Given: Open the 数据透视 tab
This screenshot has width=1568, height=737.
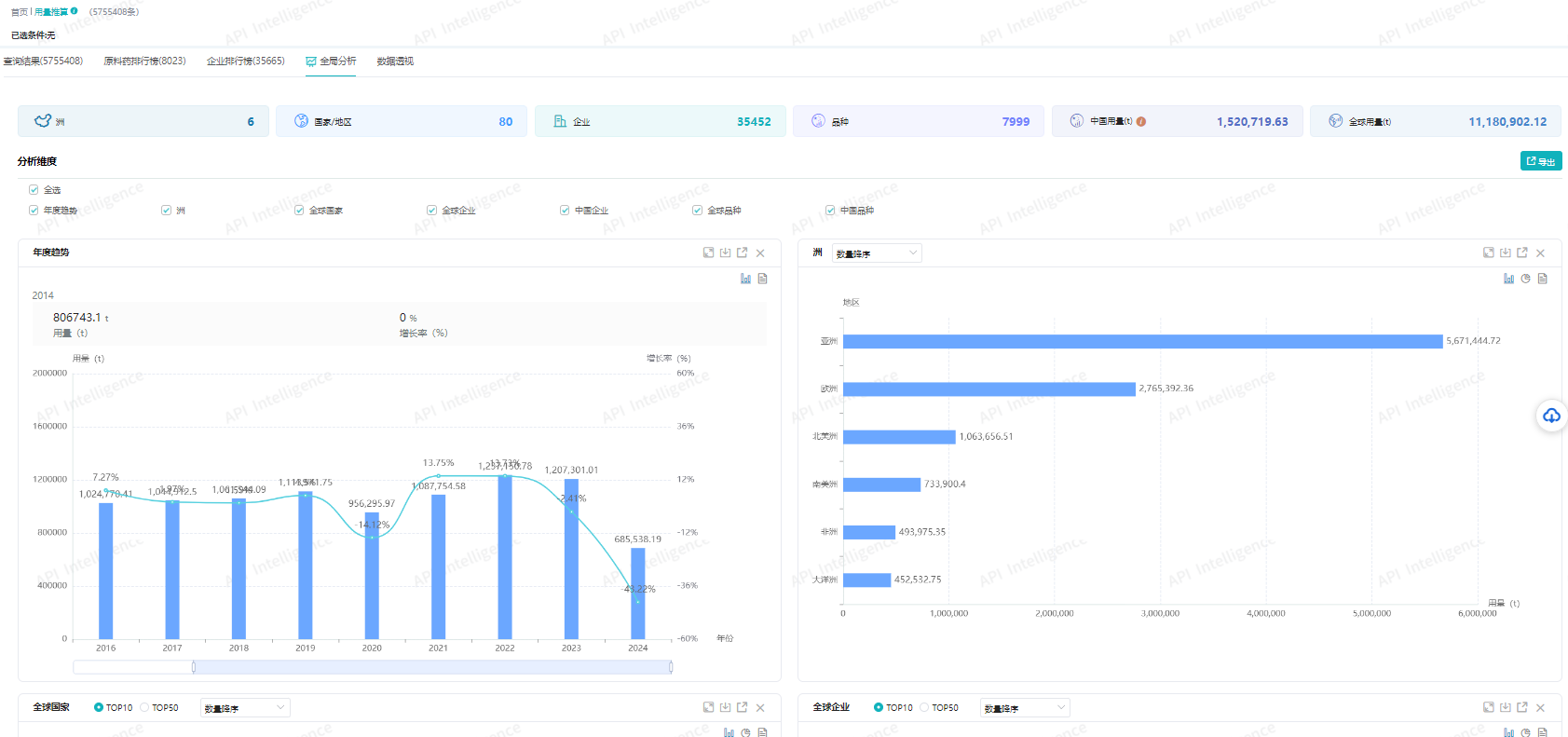Looking at the screenshot, I should [395, 61].
